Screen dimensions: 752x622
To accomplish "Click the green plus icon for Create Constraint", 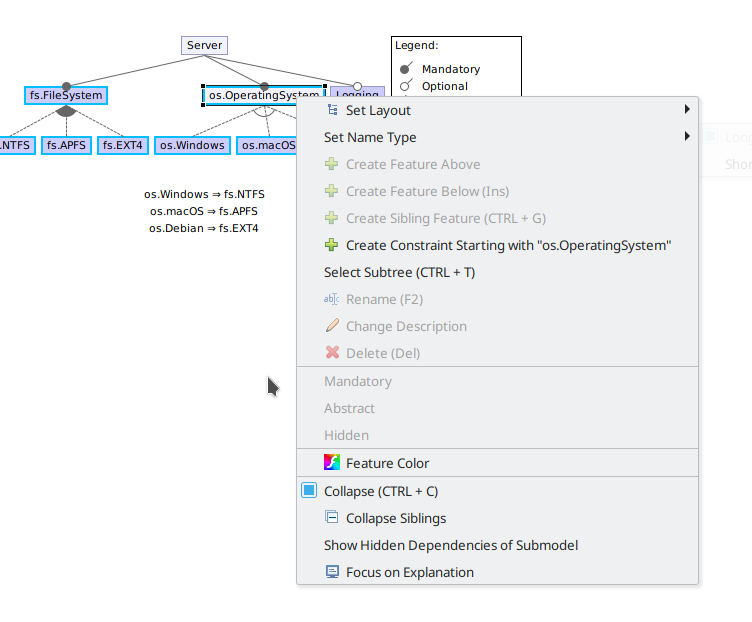I will click(x=331, y=245).
